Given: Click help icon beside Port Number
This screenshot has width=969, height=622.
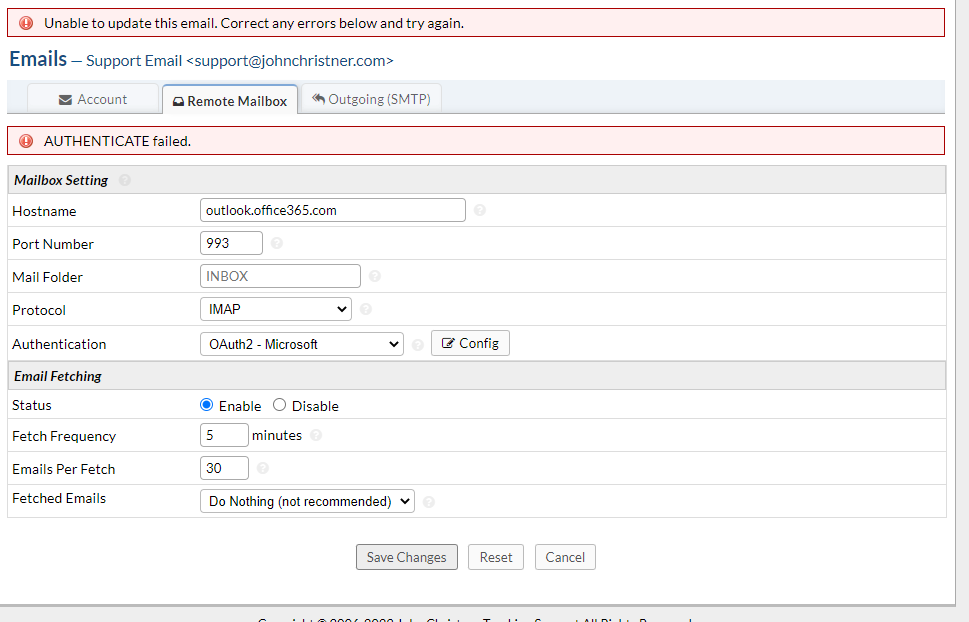Looking at the screenshot, I should click(x=277, y=243).
